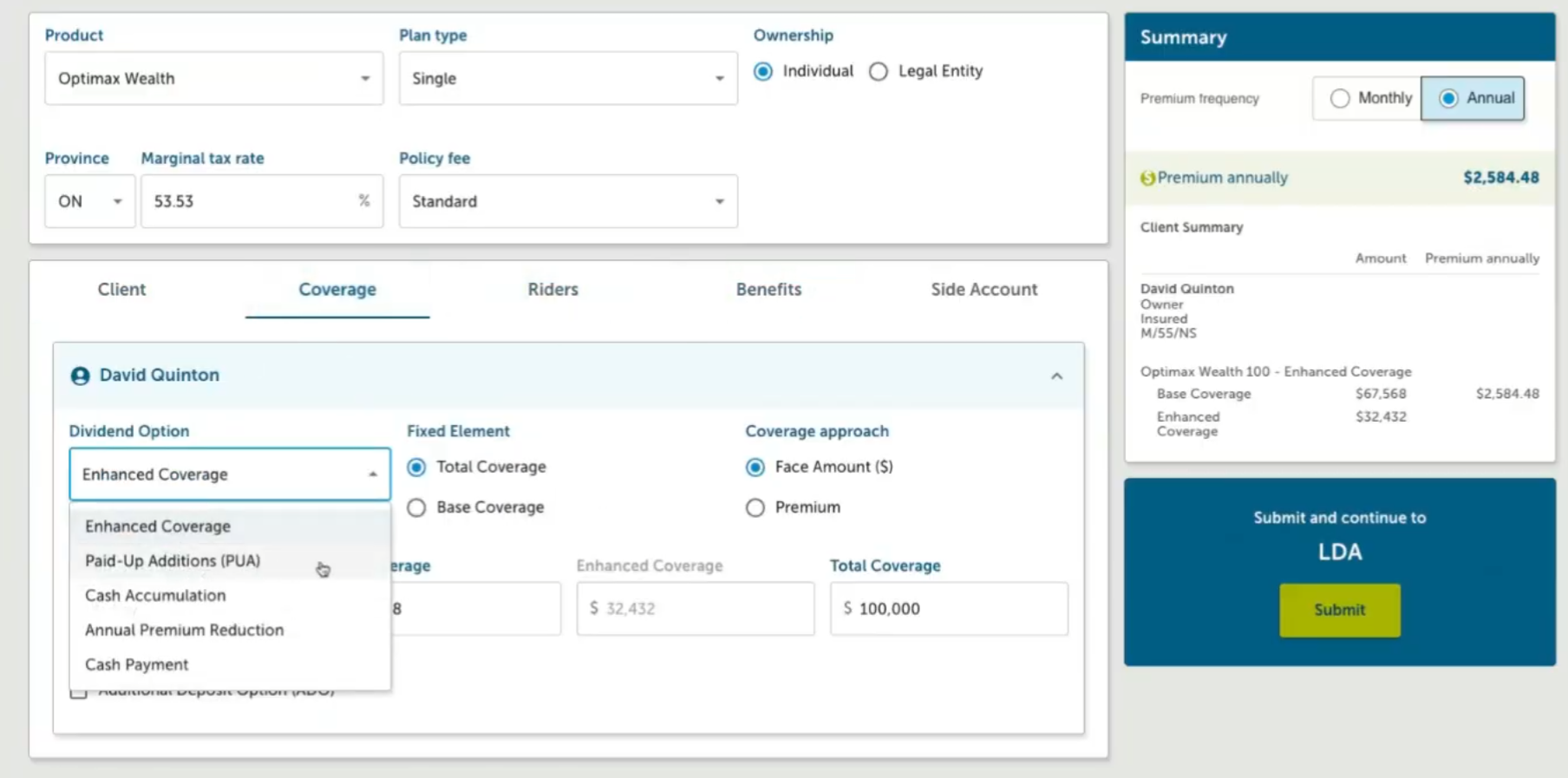Click the Marginal tax rate field
Screen dimensions: 1568x778
coord(262,201)
